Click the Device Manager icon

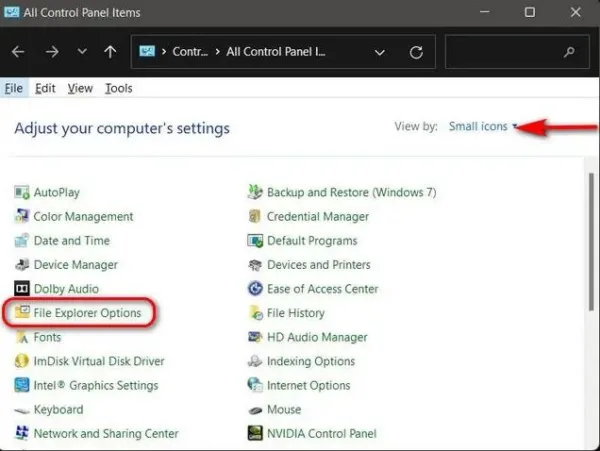(x=22, y=265)
